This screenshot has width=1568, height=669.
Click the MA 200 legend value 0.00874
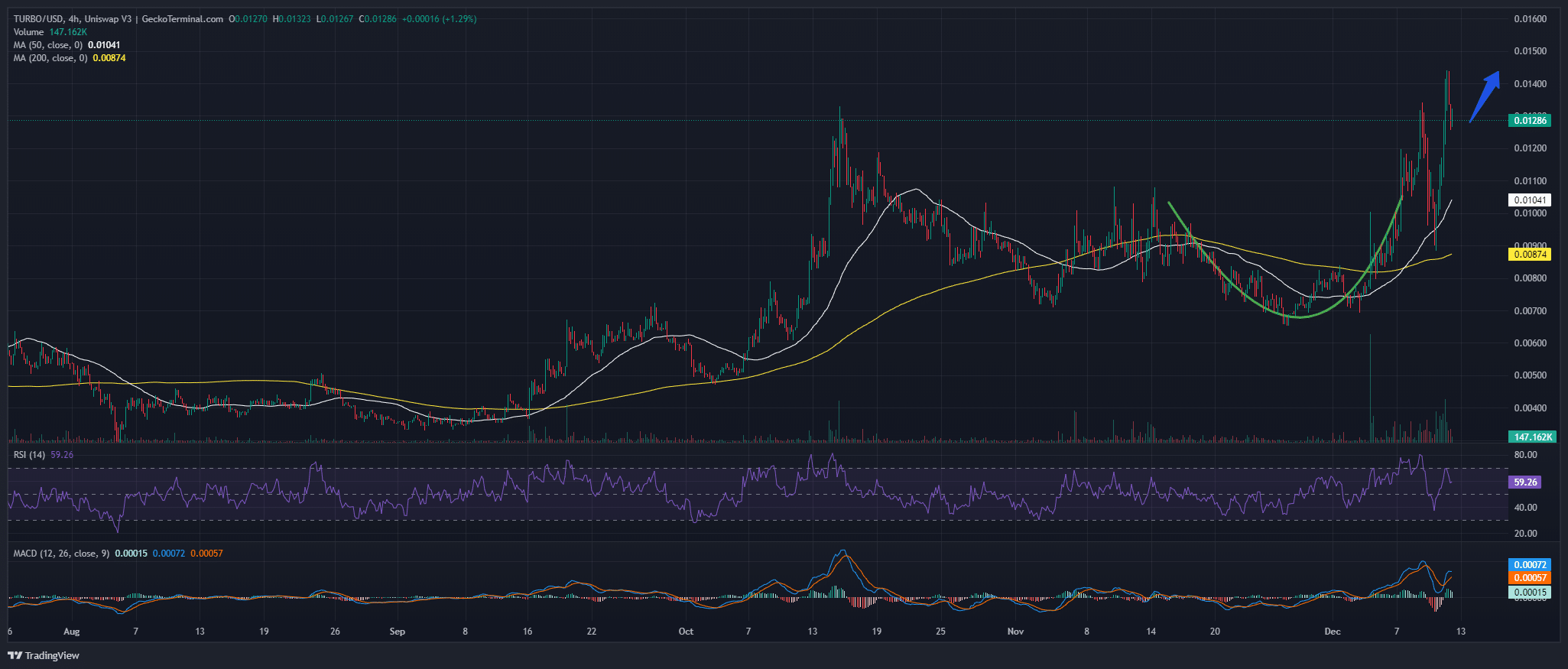109,58
